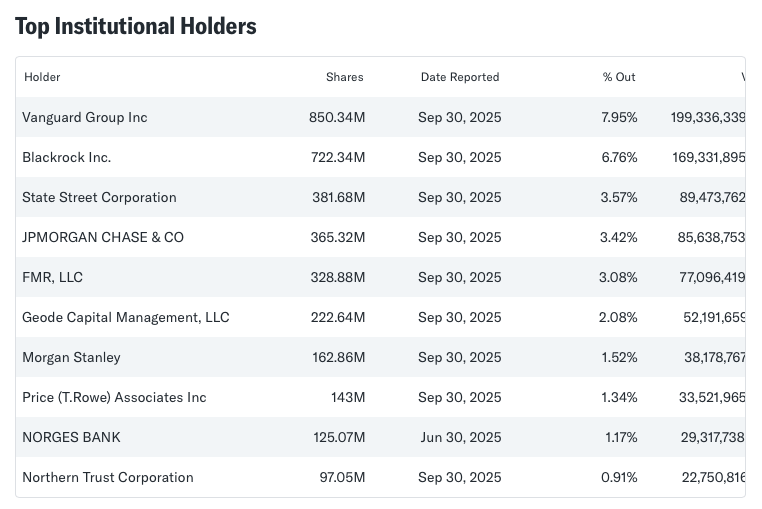Click the % Out column header

[619, 77]
